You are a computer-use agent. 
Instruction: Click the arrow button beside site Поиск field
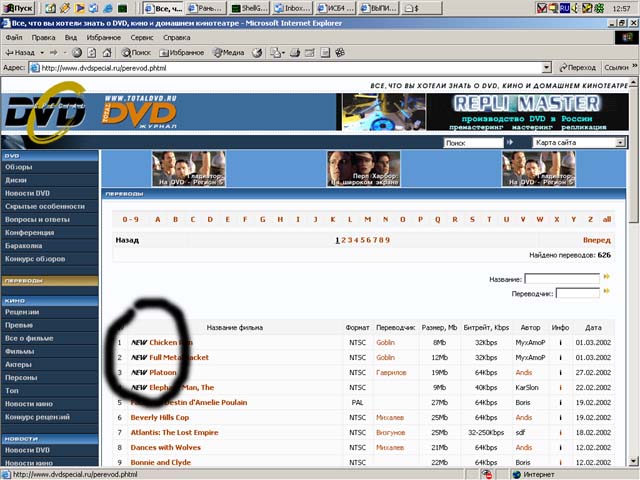(509, 142)
